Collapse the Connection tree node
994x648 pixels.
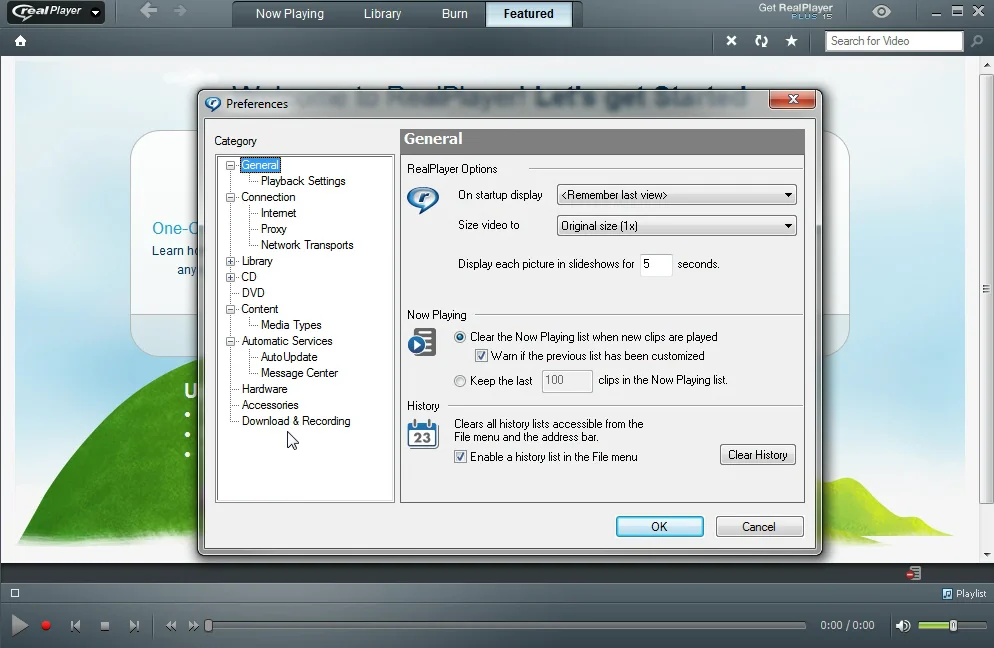pos(230,197)
